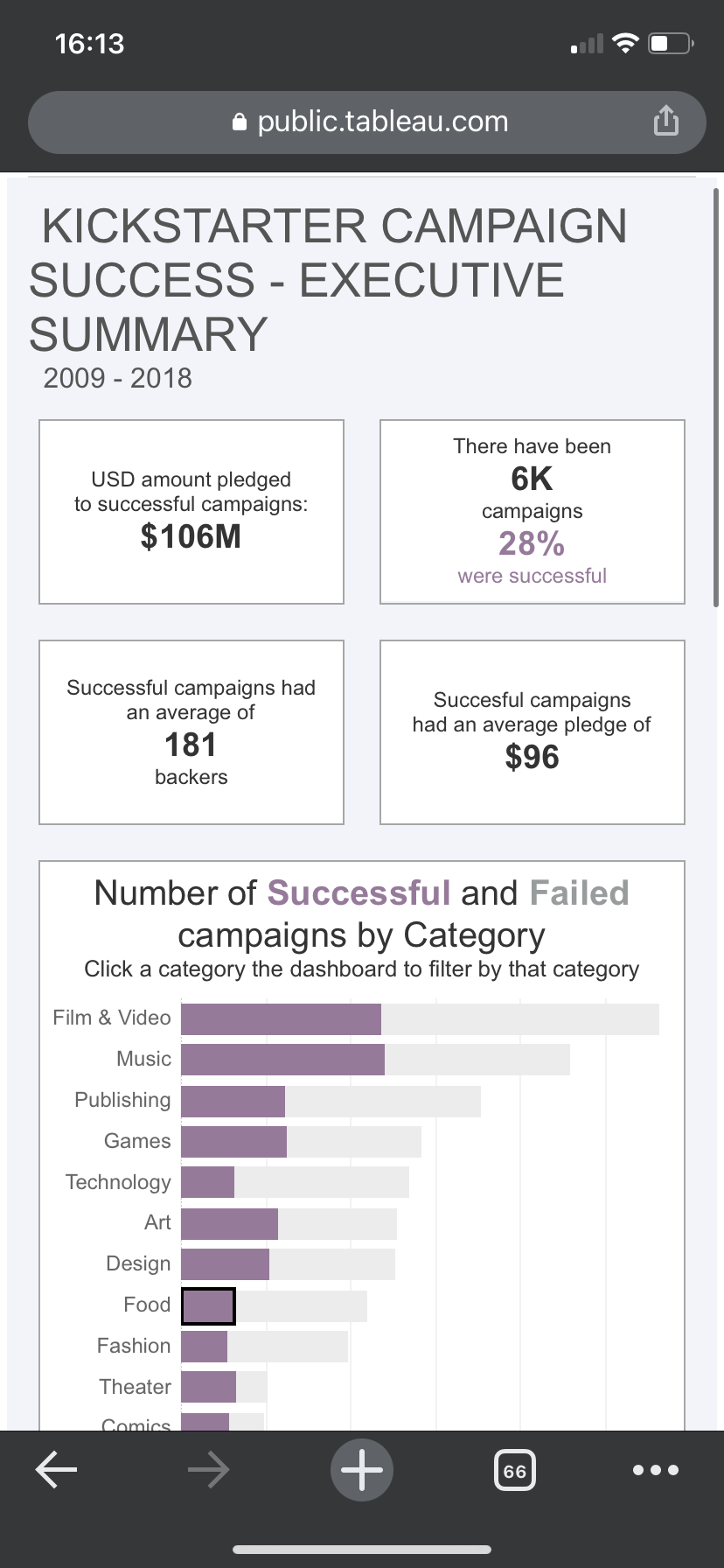Tap the browser back arrow
Viewport: 724px width, 1568px height.
tap(57, 1470)
